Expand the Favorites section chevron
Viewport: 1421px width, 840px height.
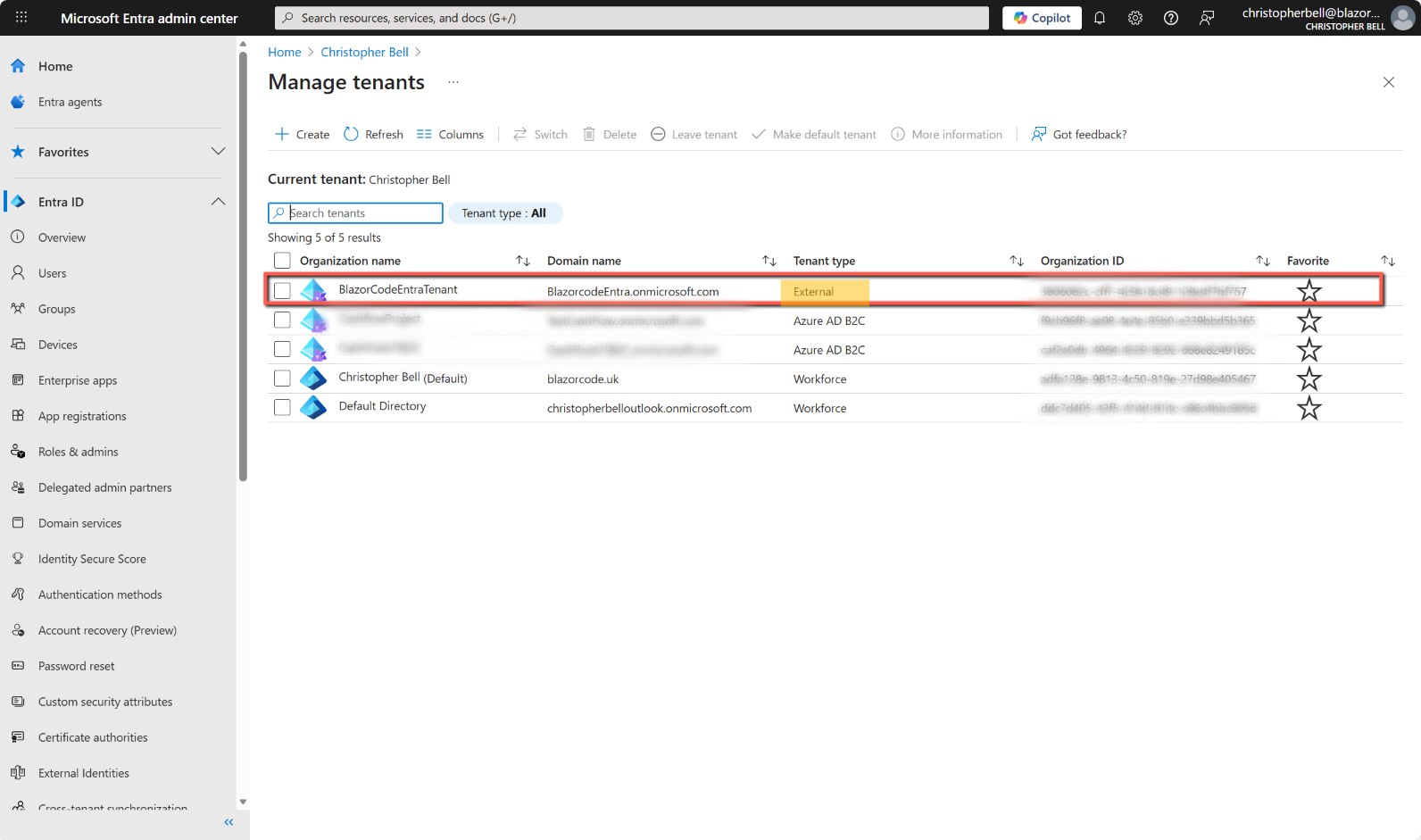pos(218,152)
